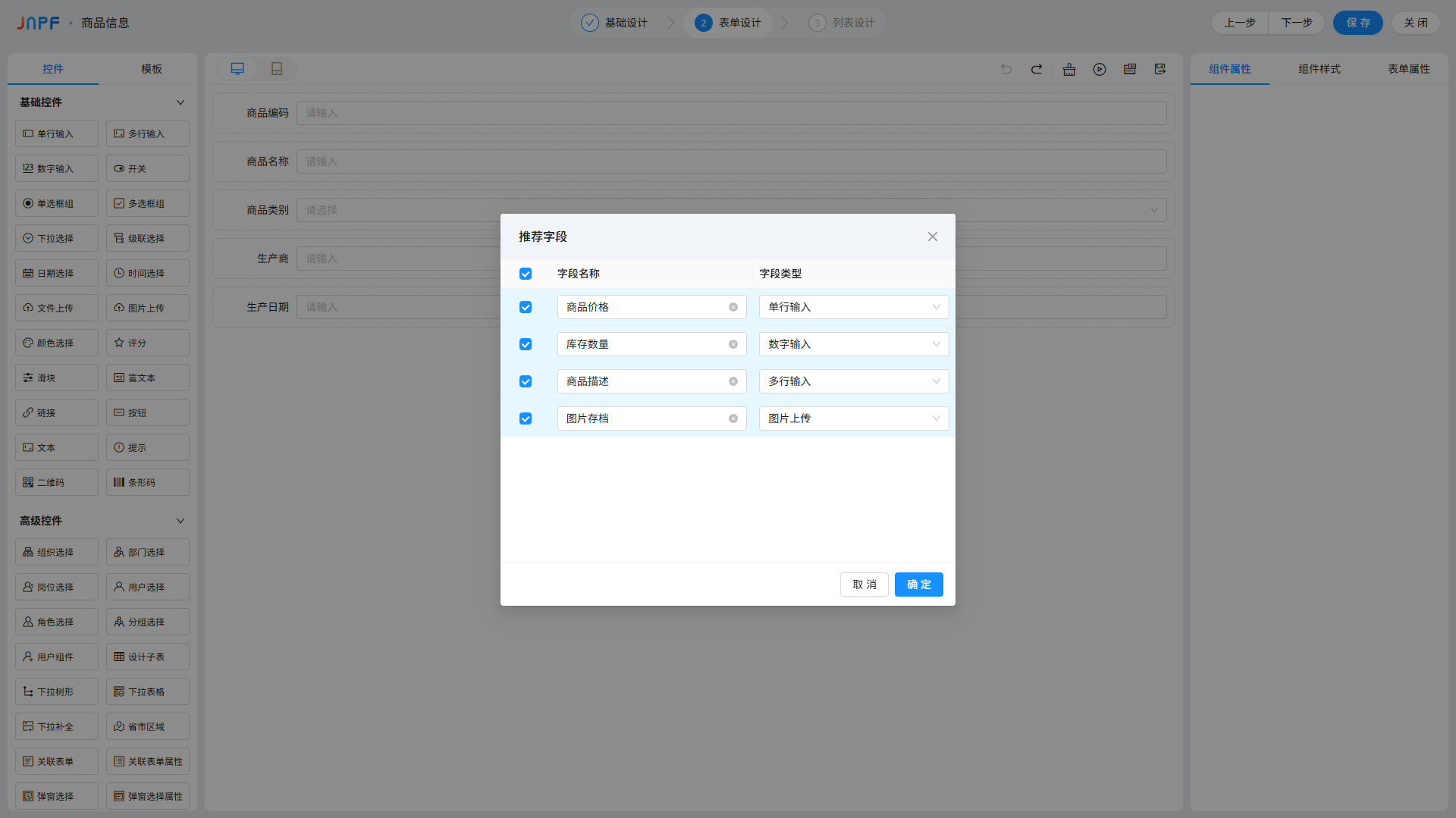
Task: Open the 组件样式 tab
Action: [1319, 69]
